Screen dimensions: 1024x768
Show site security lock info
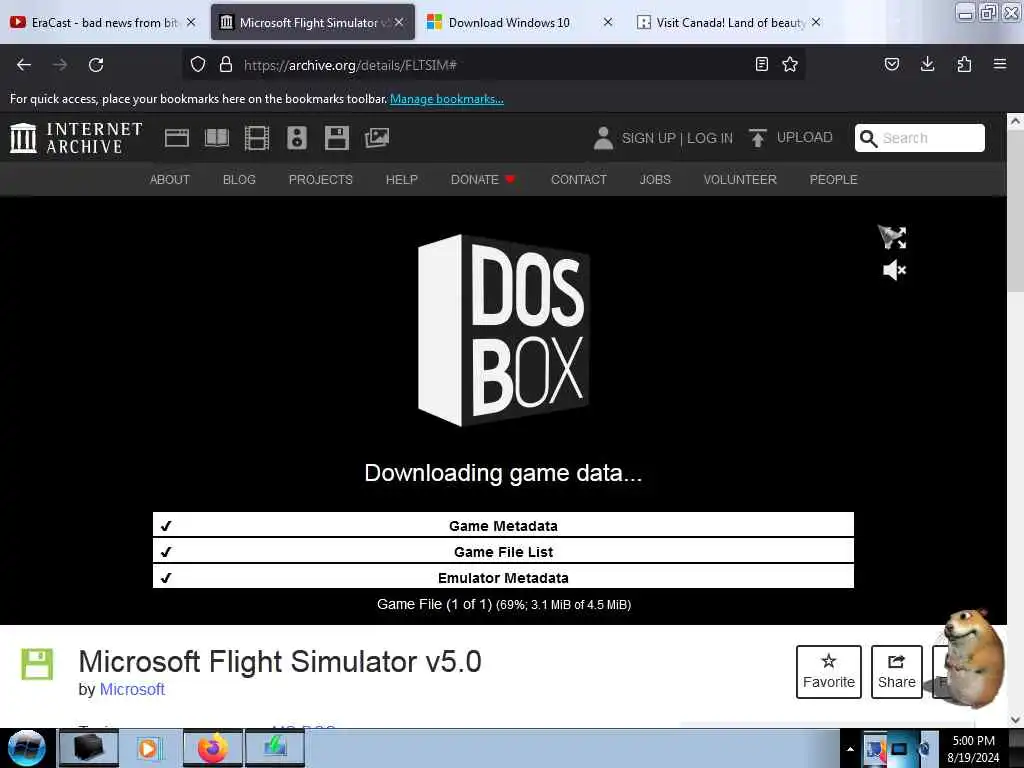click(x=226, y=65)
